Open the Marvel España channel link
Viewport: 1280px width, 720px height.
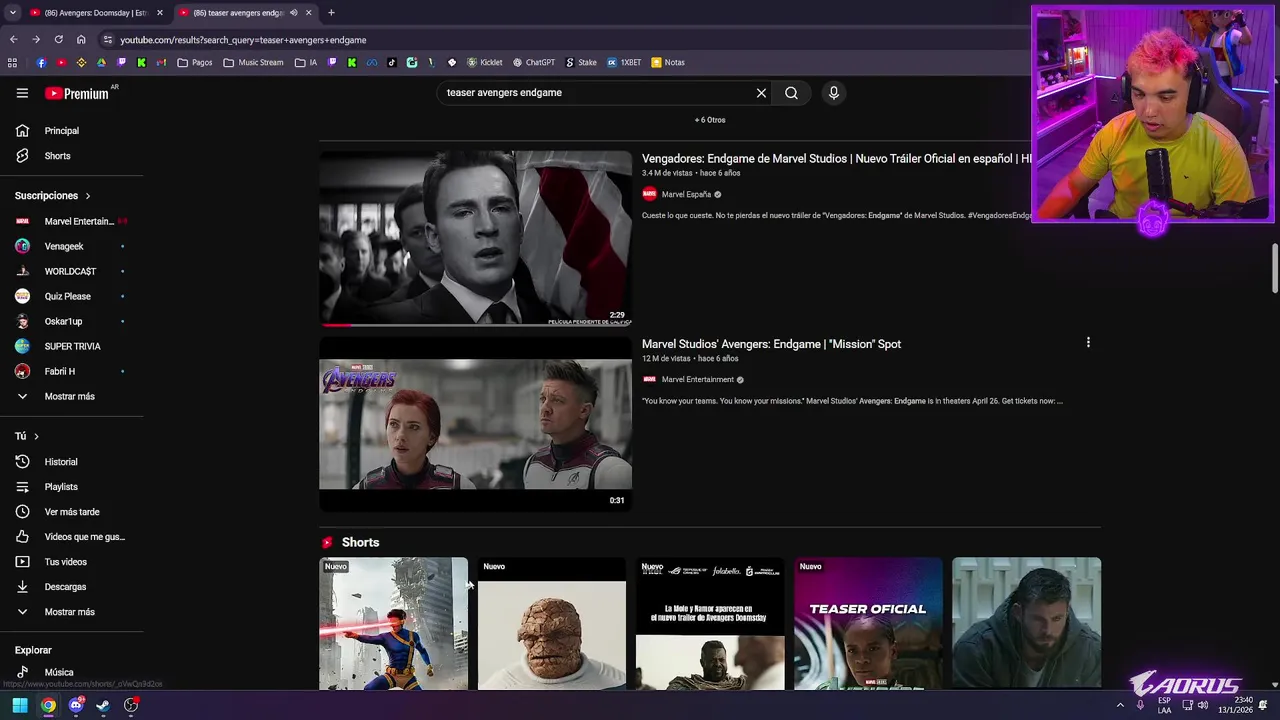686,195
